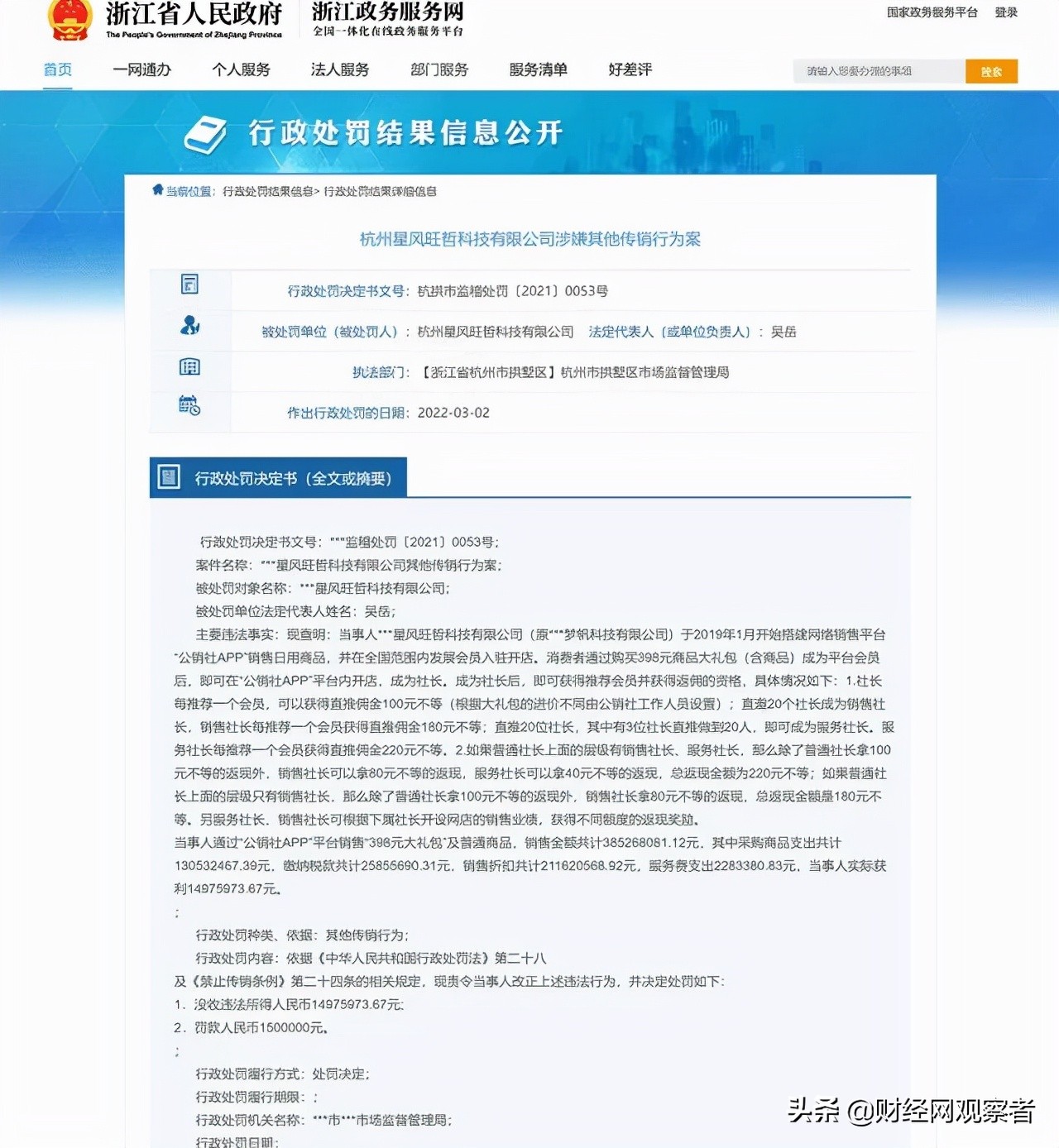1059x1148 pixels.
Task: Select 法人服务 in navigation
Action: [340, 69]
